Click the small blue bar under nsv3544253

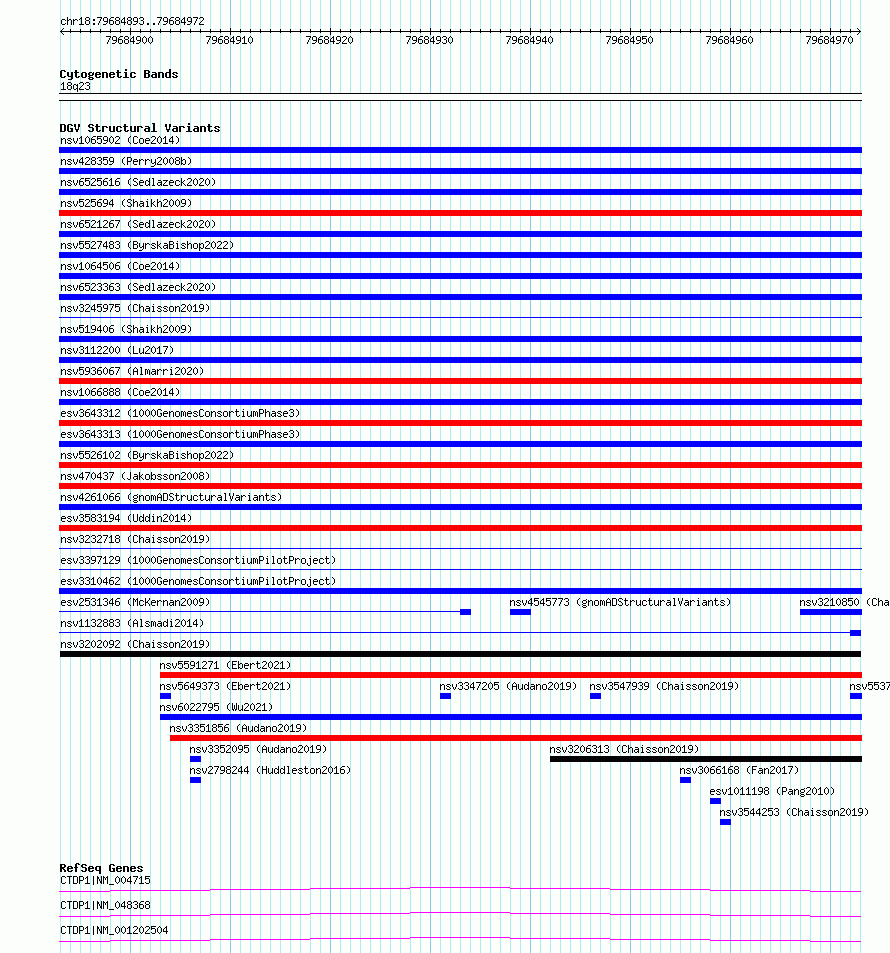725,822
